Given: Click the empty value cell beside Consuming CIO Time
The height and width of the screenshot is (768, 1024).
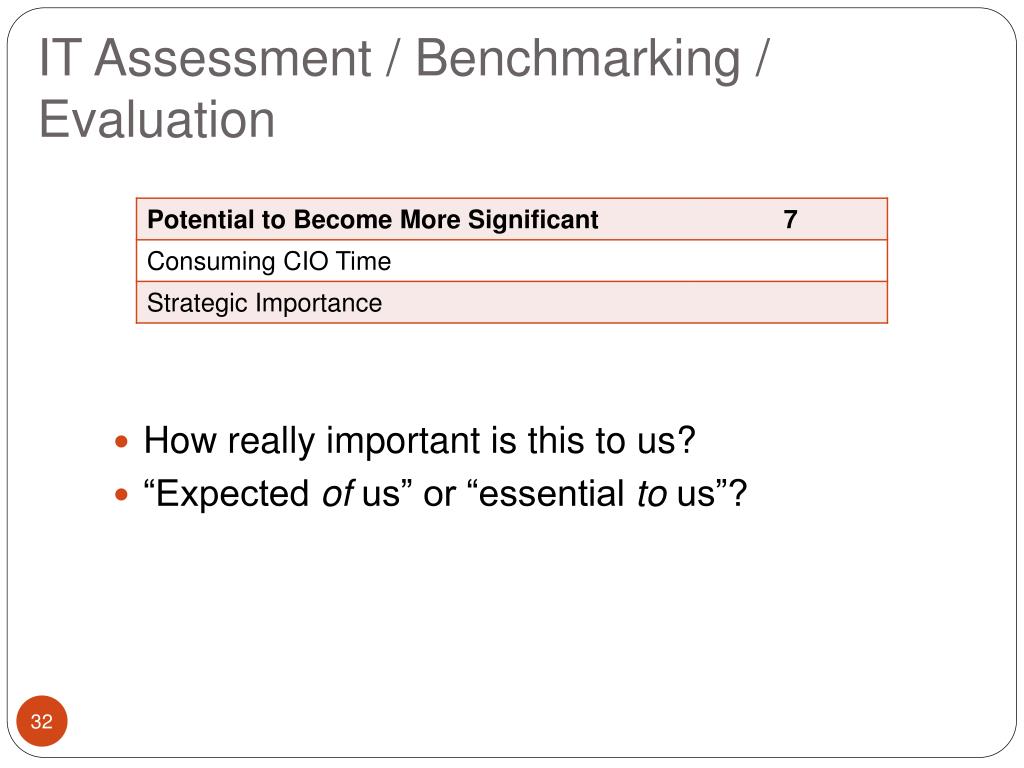Looking at the screenshot, I should [x=790, y=261].
